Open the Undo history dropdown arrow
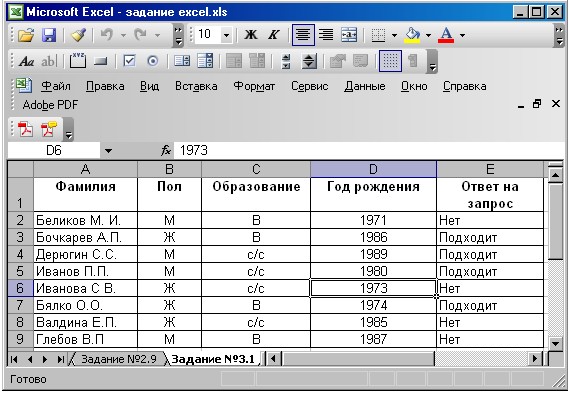 124,35
